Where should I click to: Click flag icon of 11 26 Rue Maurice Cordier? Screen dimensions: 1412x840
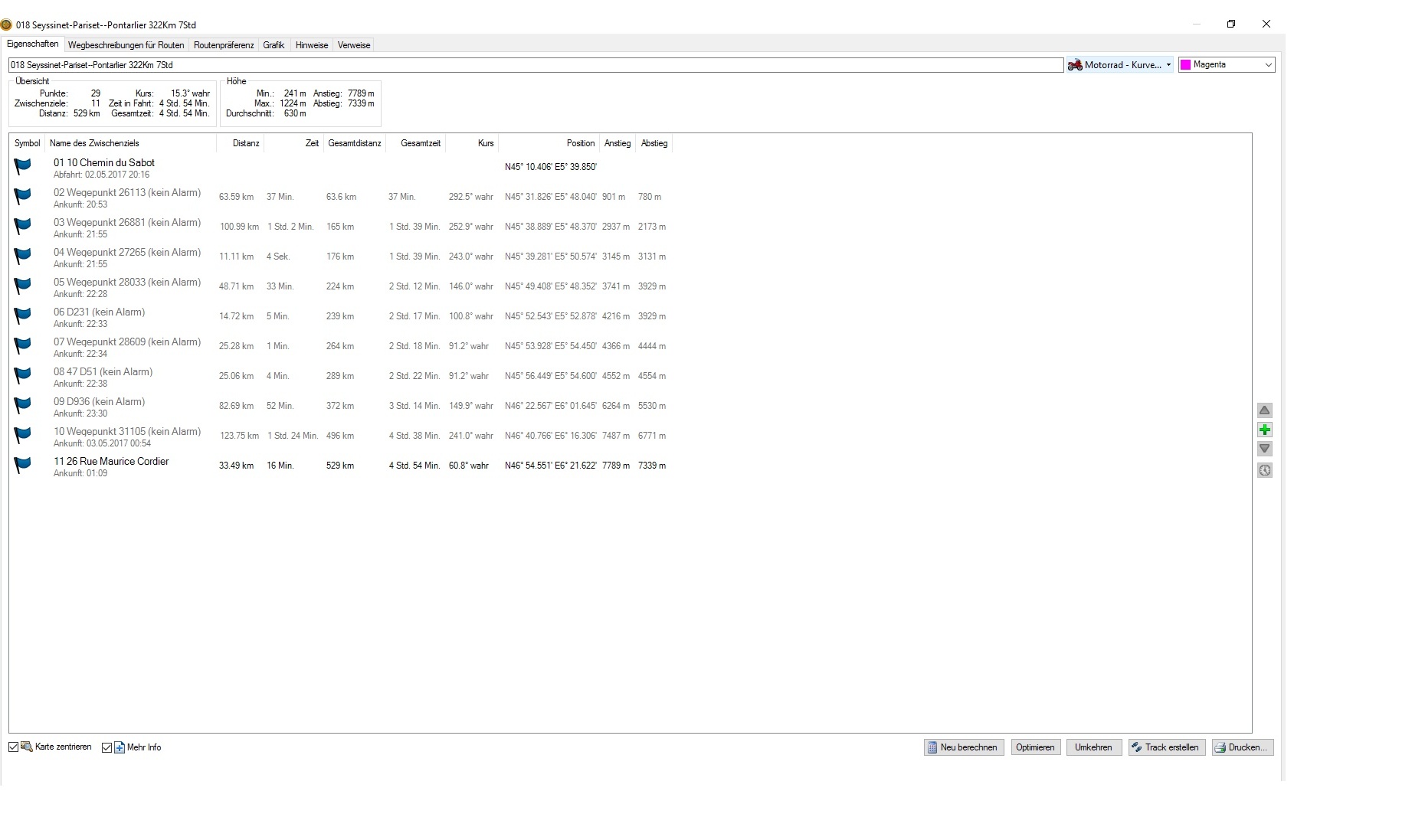pyautogui.click(x=23, y=465)
